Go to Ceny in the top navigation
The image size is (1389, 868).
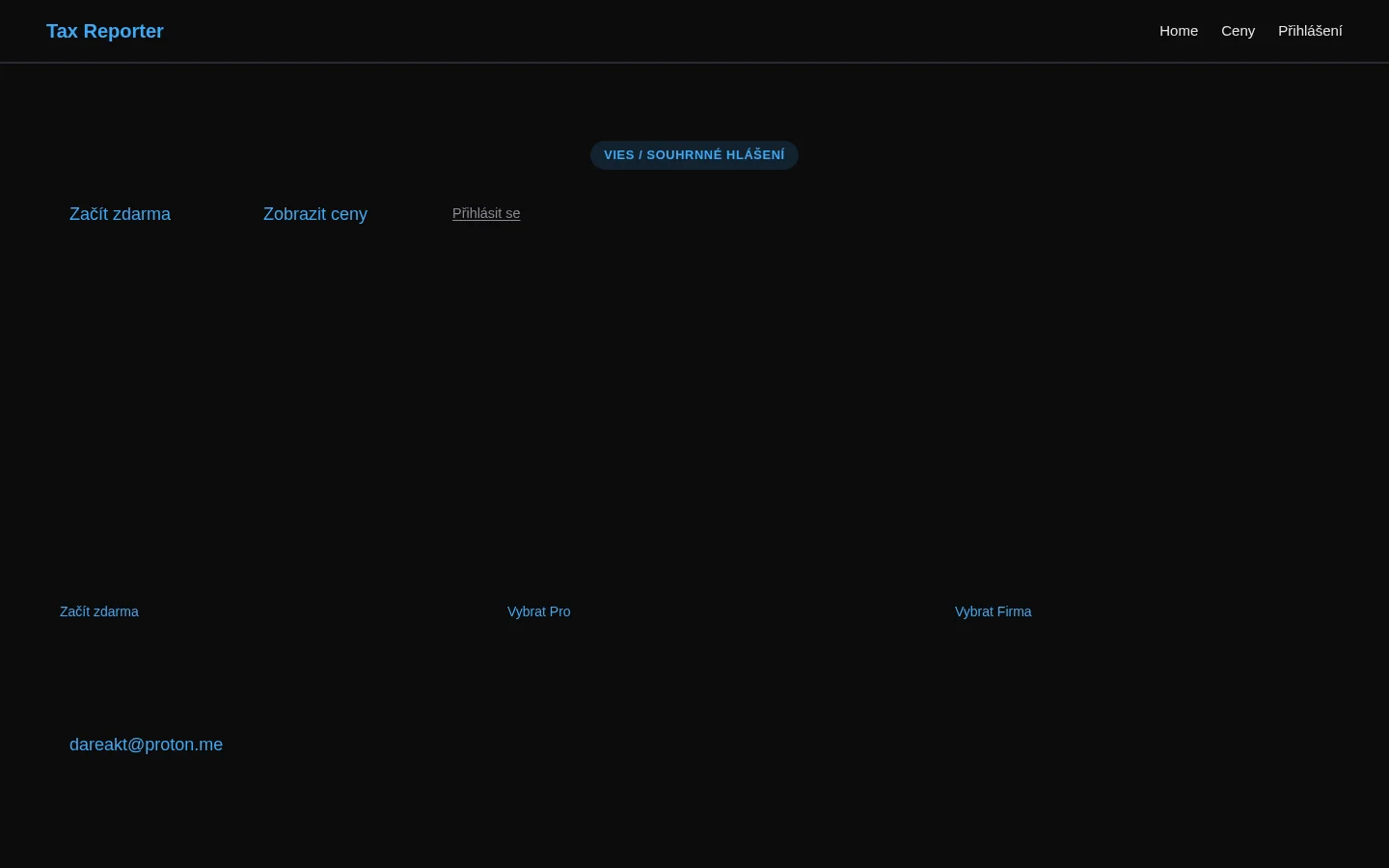click(1238, 31)
